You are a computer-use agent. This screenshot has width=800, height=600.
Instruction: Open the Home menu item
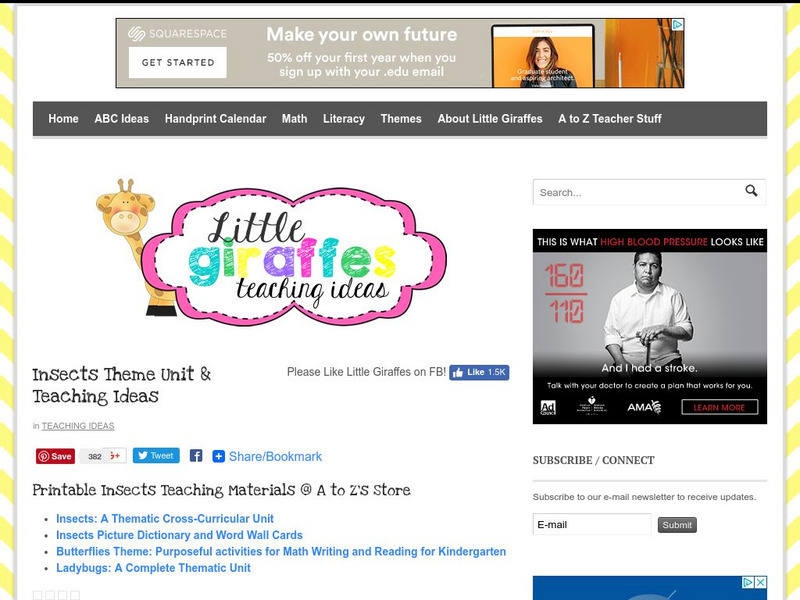63,119
